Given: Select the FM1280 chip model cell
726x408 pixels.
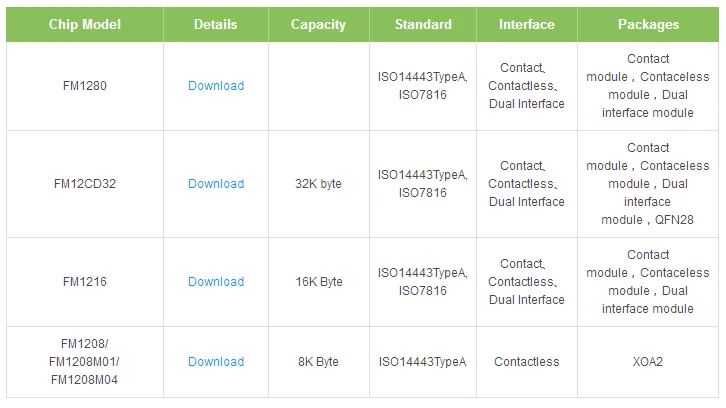Looking at the screenshot, I should click(85, 86).
